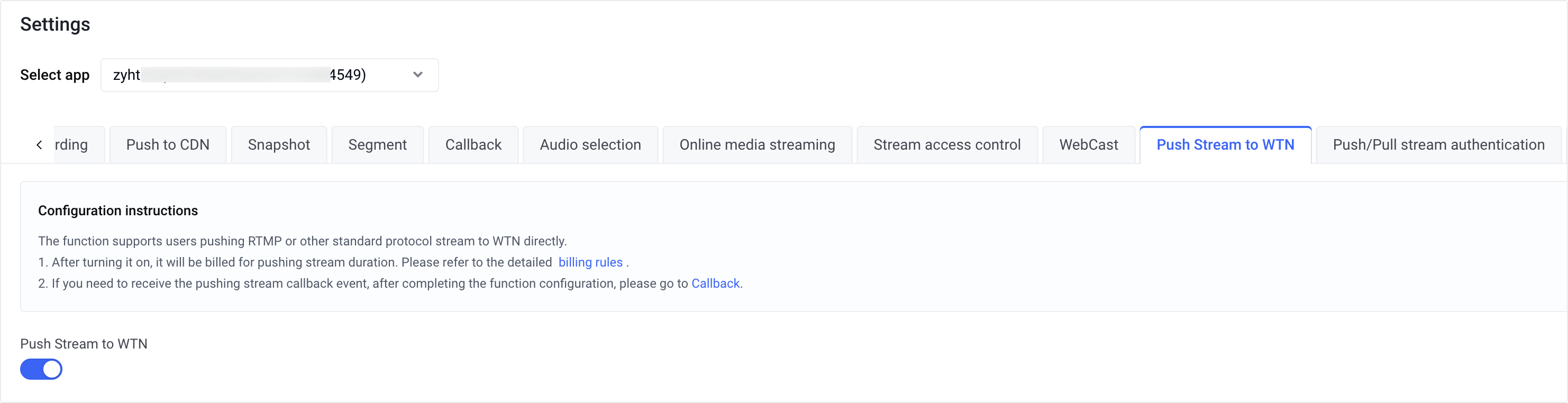Click the Settings page heading
1568x403 pixels.
[55, 24]
